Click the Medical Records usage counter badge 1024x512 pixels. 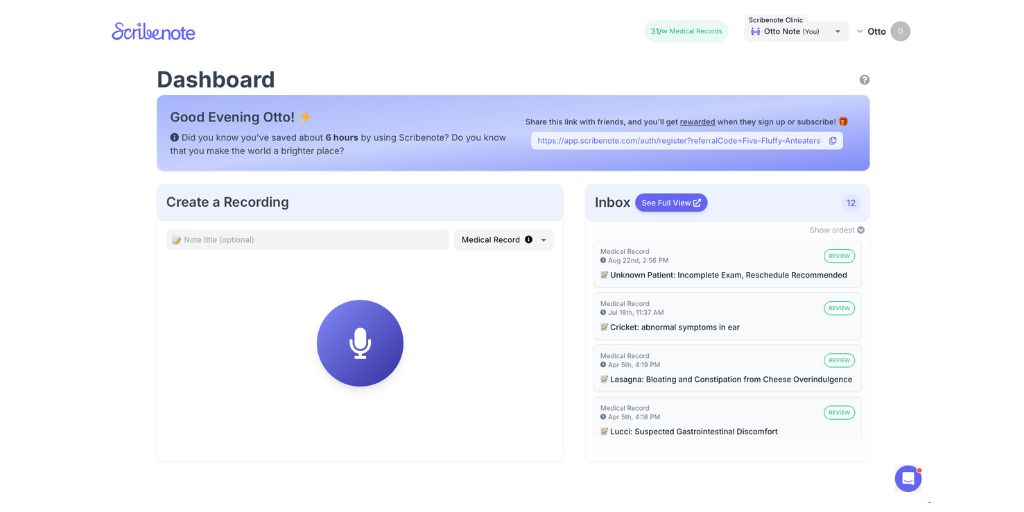point(686,31)
